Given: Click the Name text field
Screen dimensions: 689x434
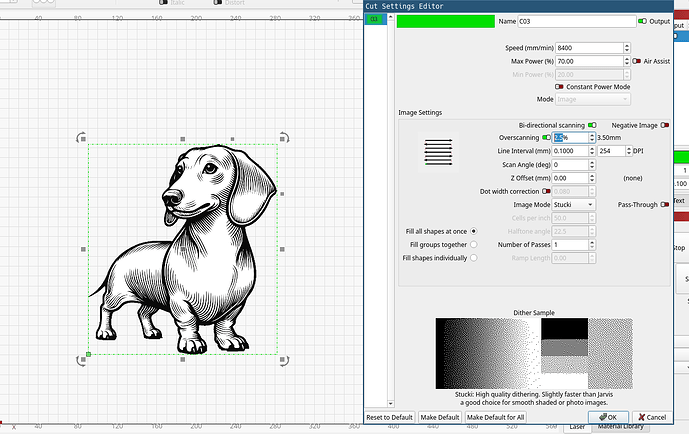Looking at the screenshot, I should (577, 21).
